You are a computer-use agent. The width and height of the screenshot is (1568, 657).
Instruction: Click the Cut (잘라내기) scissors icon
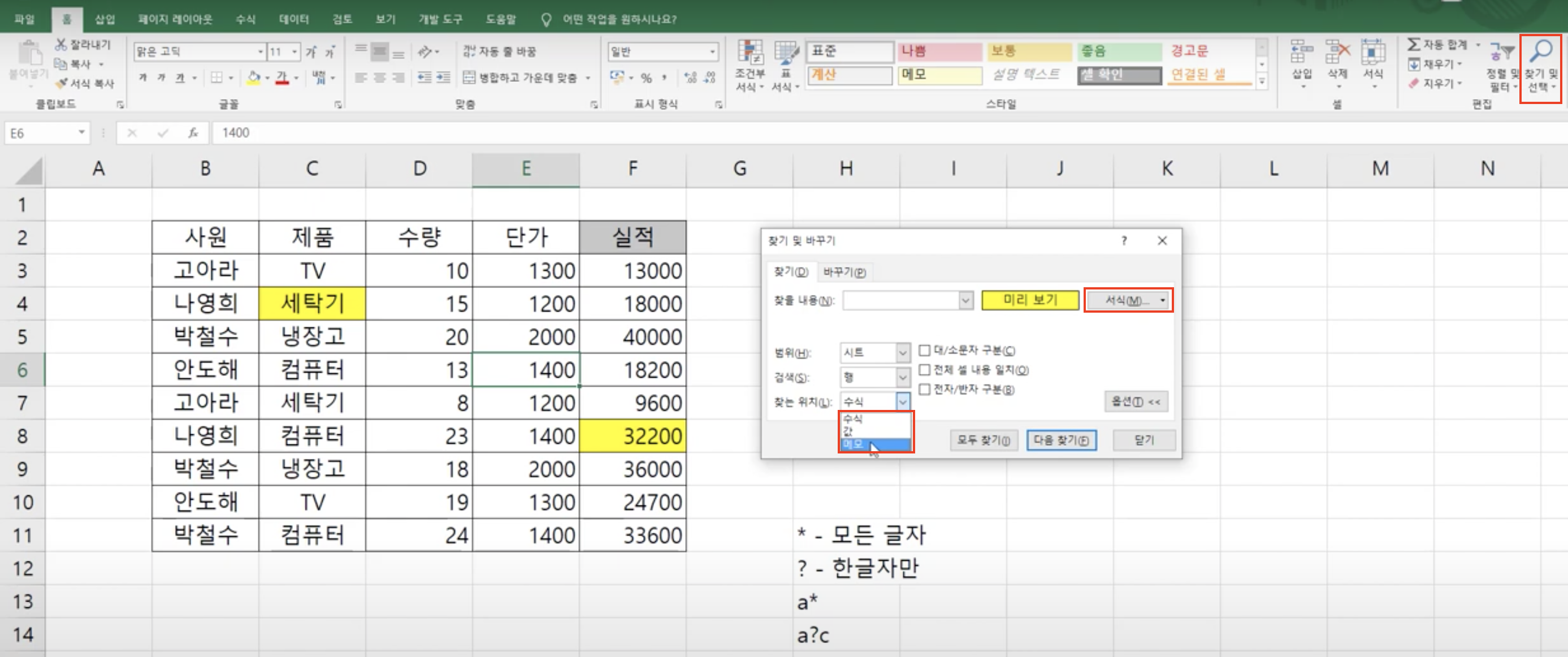pos(60,45)
